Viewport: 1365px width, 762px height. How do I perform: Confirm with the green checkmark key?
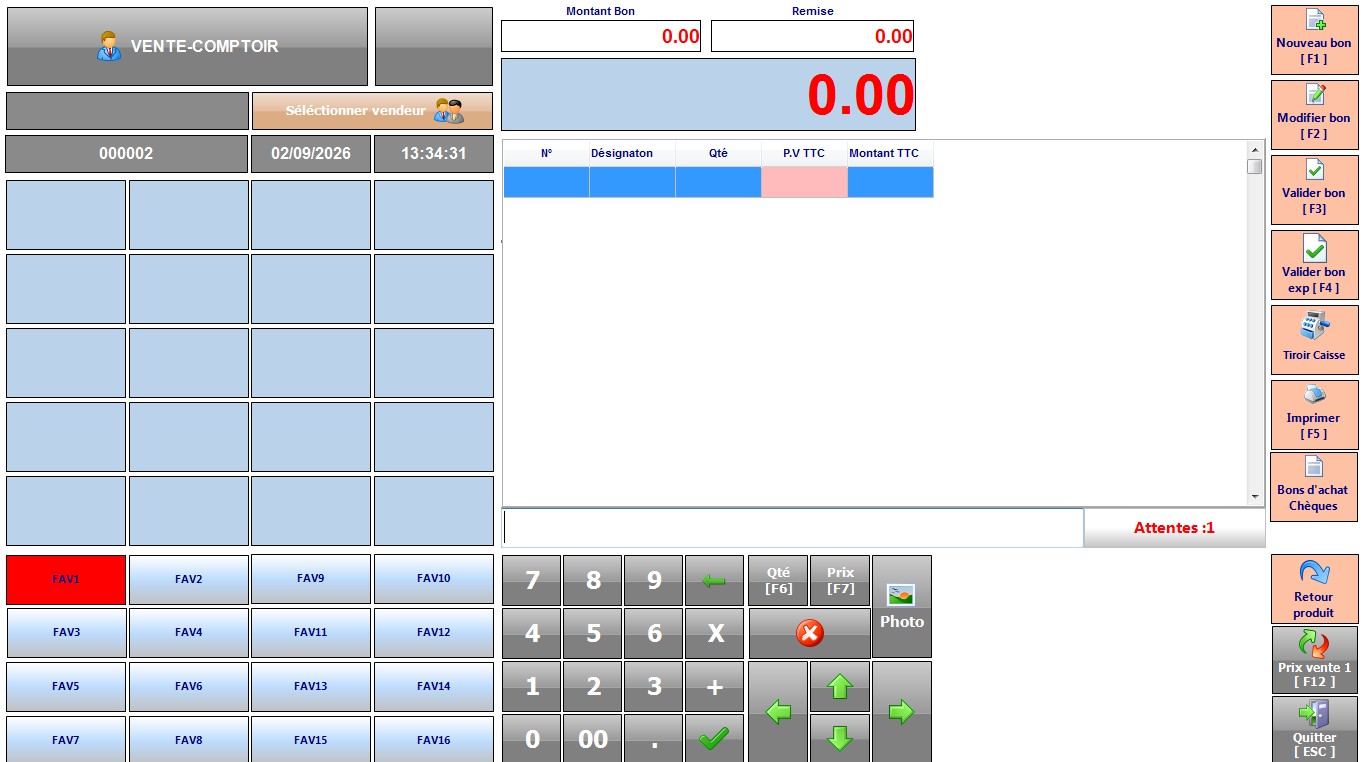(x=714, y=739)
